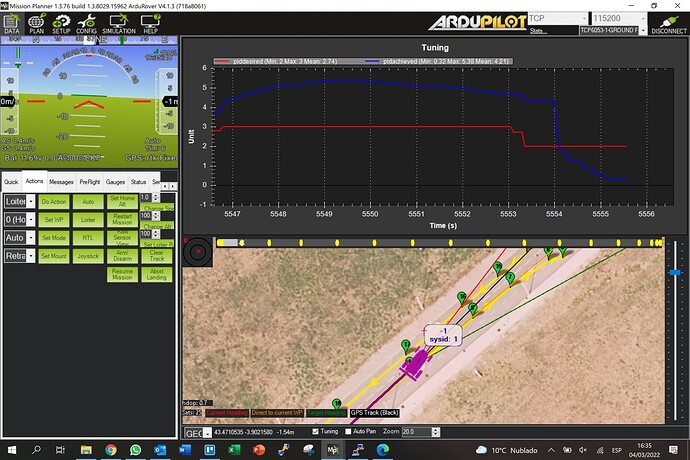Screen dimensions: 690x460
Task: Open Google Chrome from the taskbar
Action: pos(111,450)
